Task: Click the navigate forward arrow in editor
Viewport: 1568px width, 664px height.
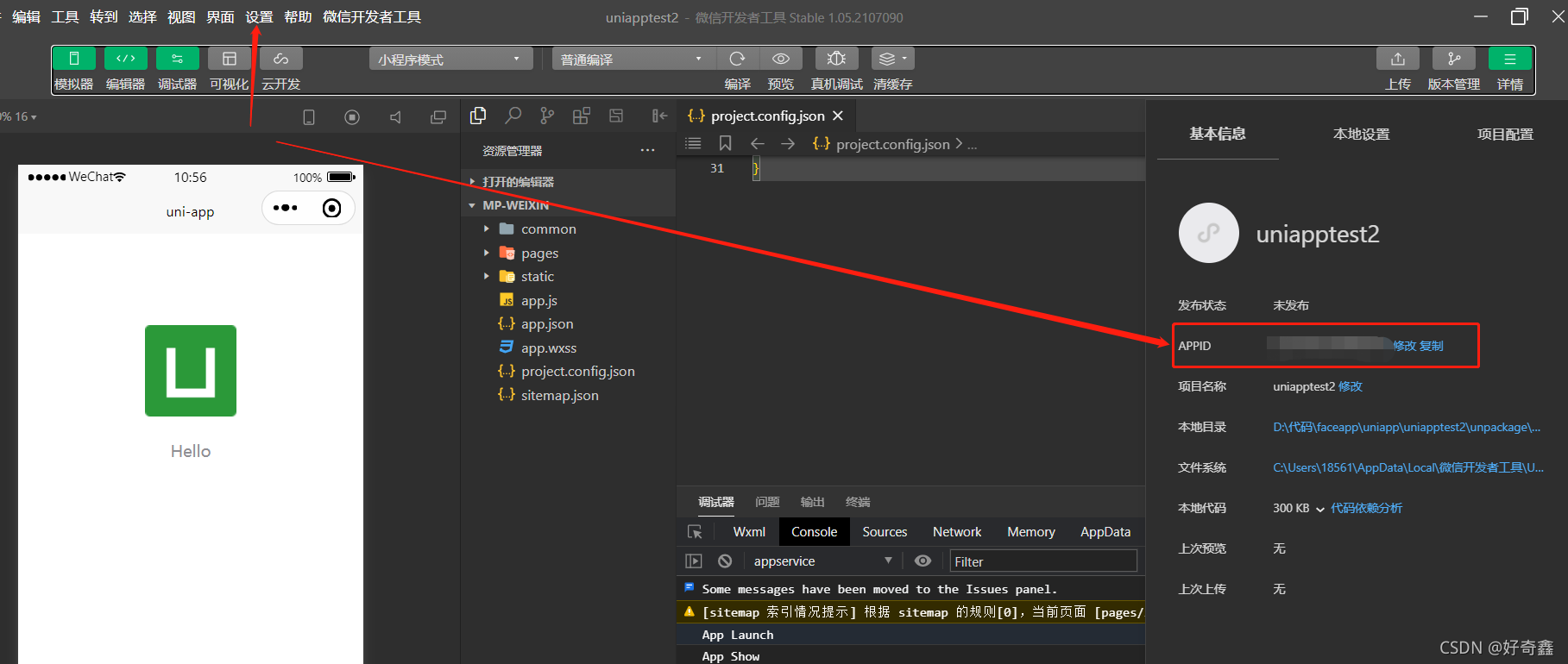Action: (x=788, y=144)
